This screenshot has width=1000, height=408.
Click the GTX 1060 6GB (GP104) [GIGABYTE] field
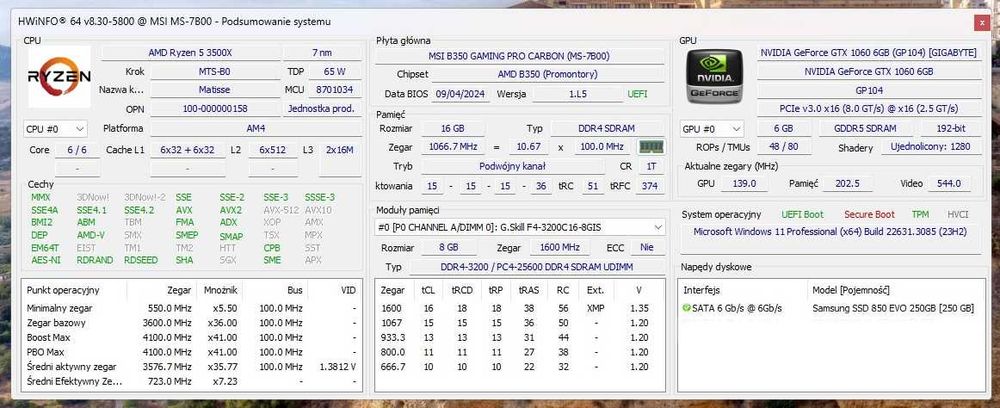click(869, 53)
